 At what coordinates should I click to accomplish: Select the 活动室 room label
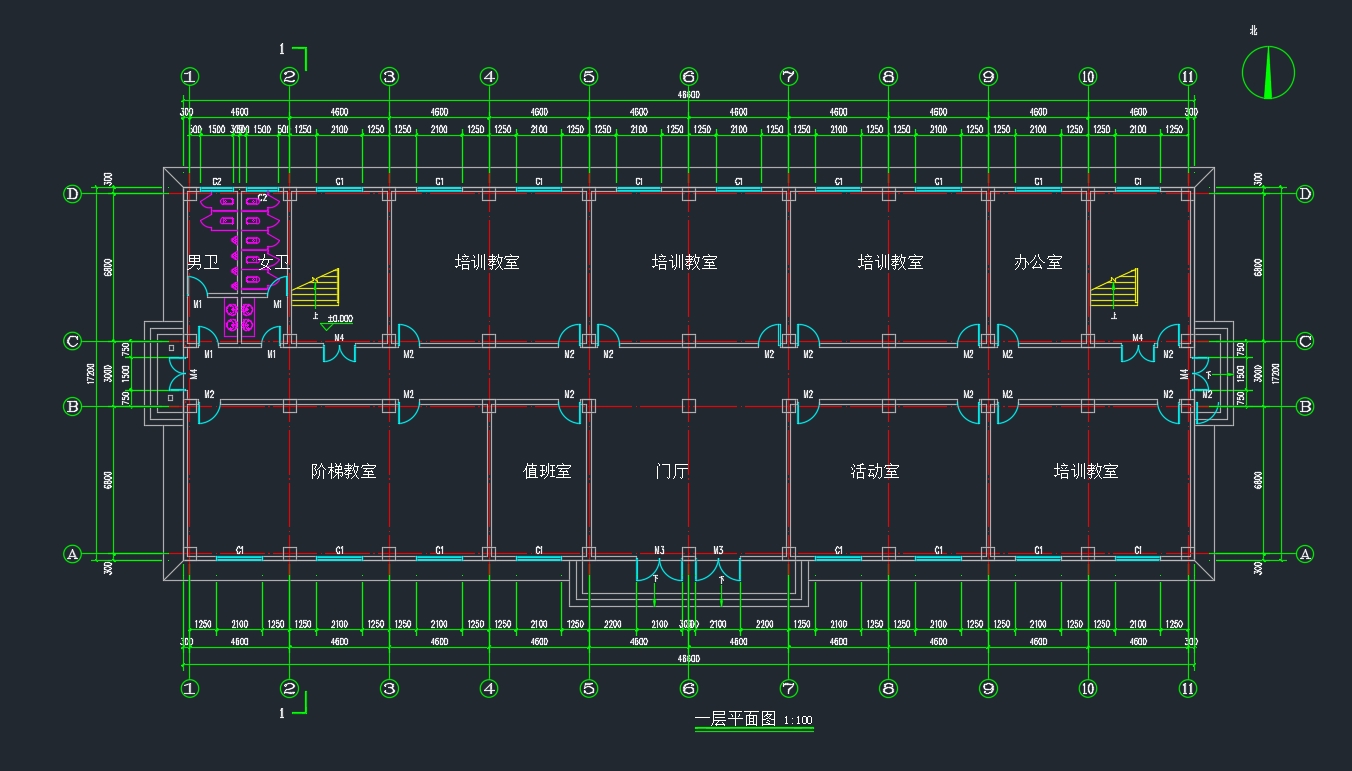(875, 471)
